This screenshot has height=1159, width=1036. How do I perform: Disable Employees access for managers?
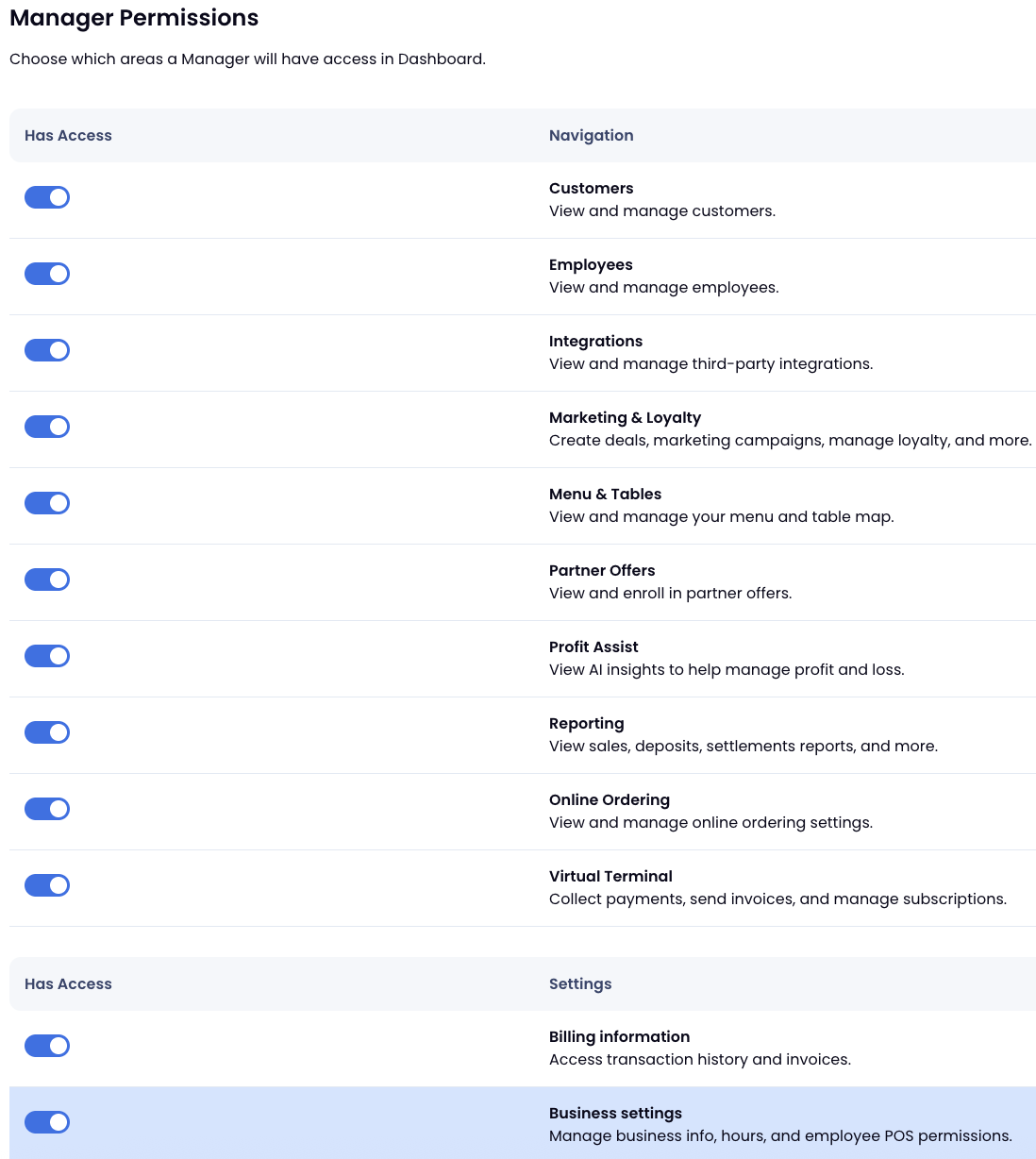pyautogui.click(x=47, y=274)
